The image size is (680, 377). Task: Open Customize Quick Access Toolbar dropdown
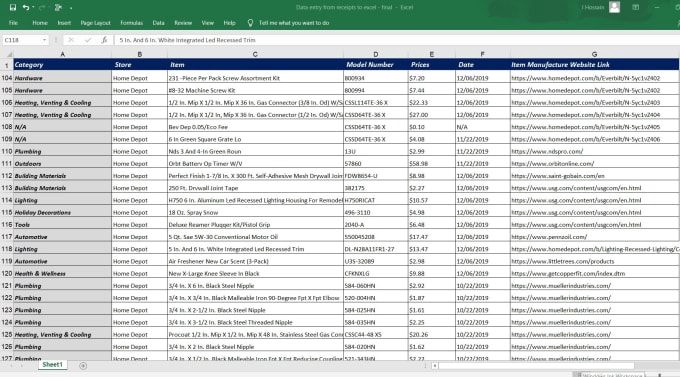point(71,8)
